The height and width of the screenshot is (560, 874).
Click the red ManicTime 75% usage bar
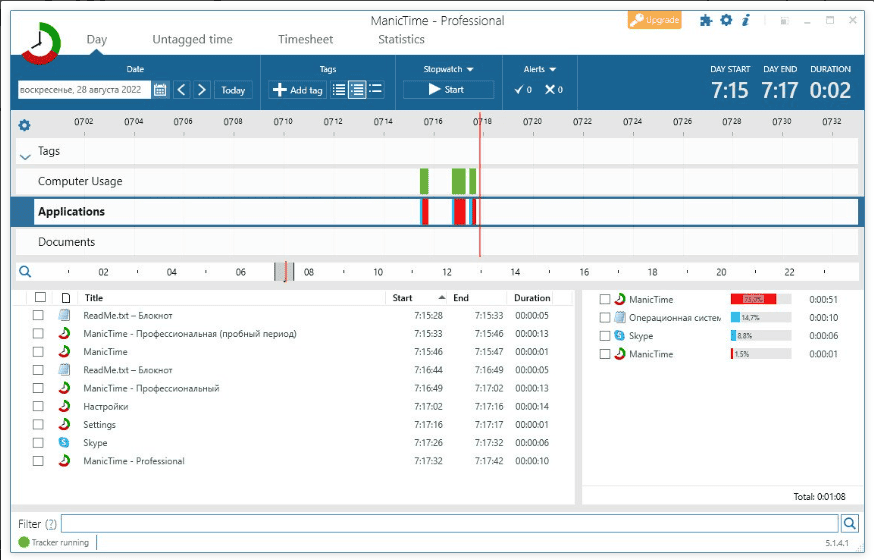[753, 299]
